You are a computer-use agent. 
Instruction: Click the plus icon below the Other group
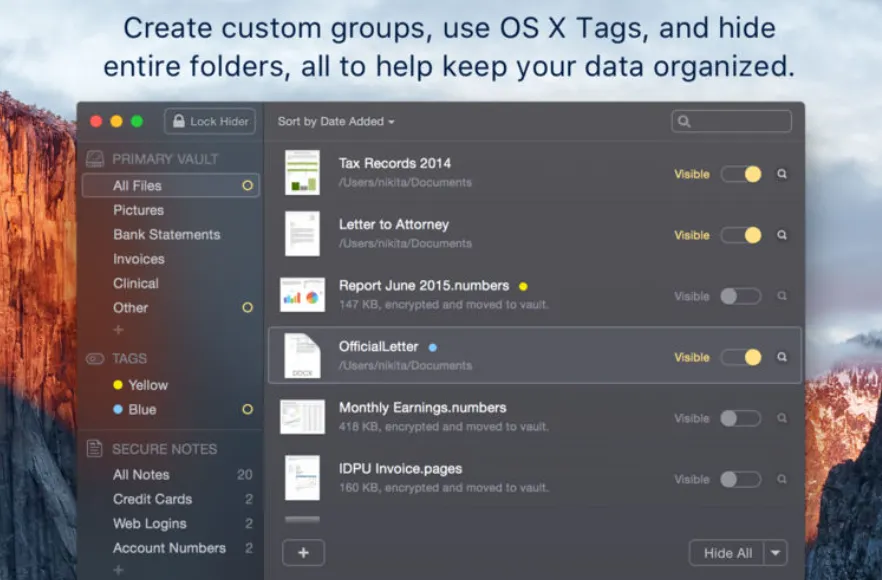tap(118, 330)
